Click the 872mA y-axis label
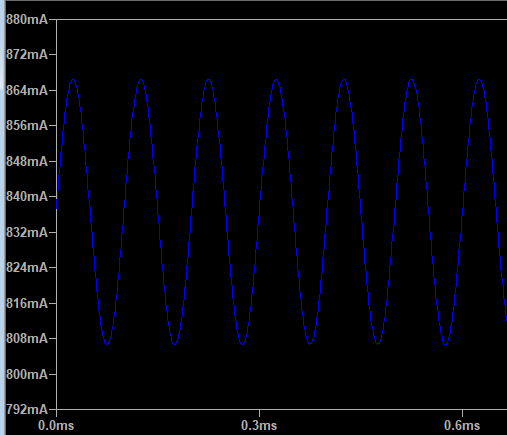Image resolution: width=507 pixels, height=435 pixels. (x=27, y=54)
